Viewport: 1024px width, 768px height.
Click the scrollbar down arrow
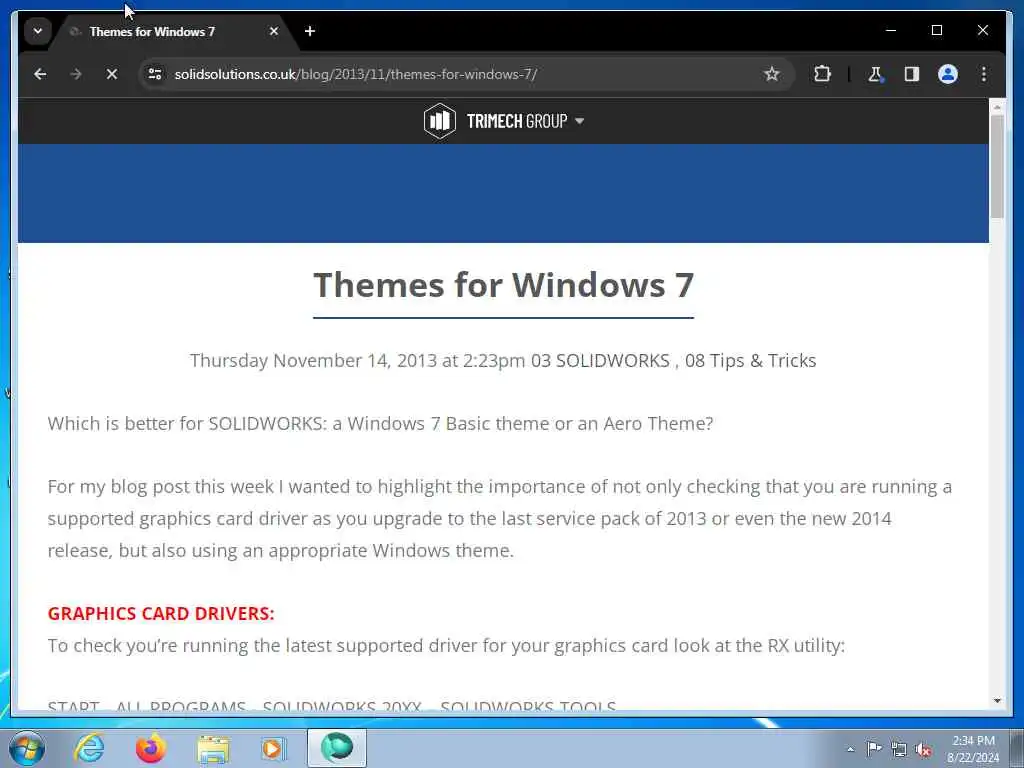pyautogui.click(x=997, y=701)
